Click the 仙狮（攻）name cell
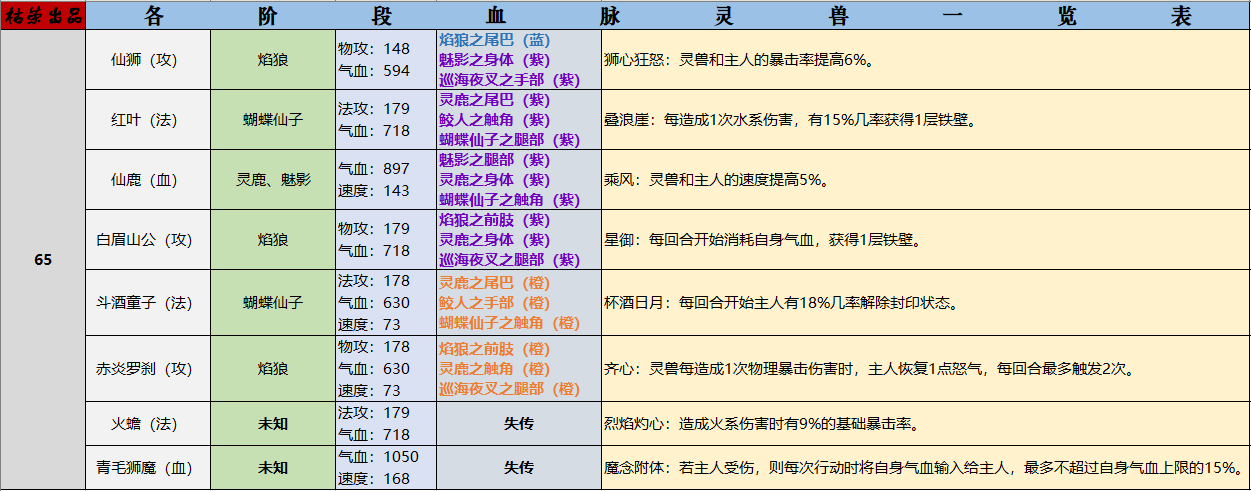 point(148,60)
